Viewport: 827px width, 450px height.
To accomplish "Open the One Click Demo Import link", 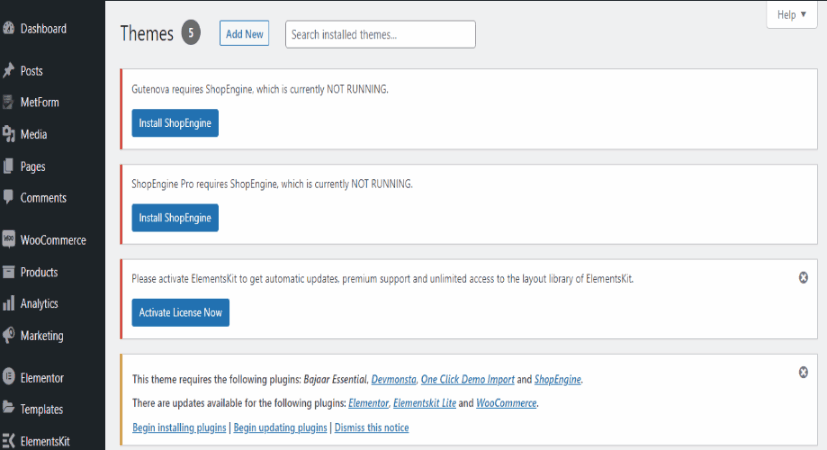I will pyautogui.click(x=467, y=379).
